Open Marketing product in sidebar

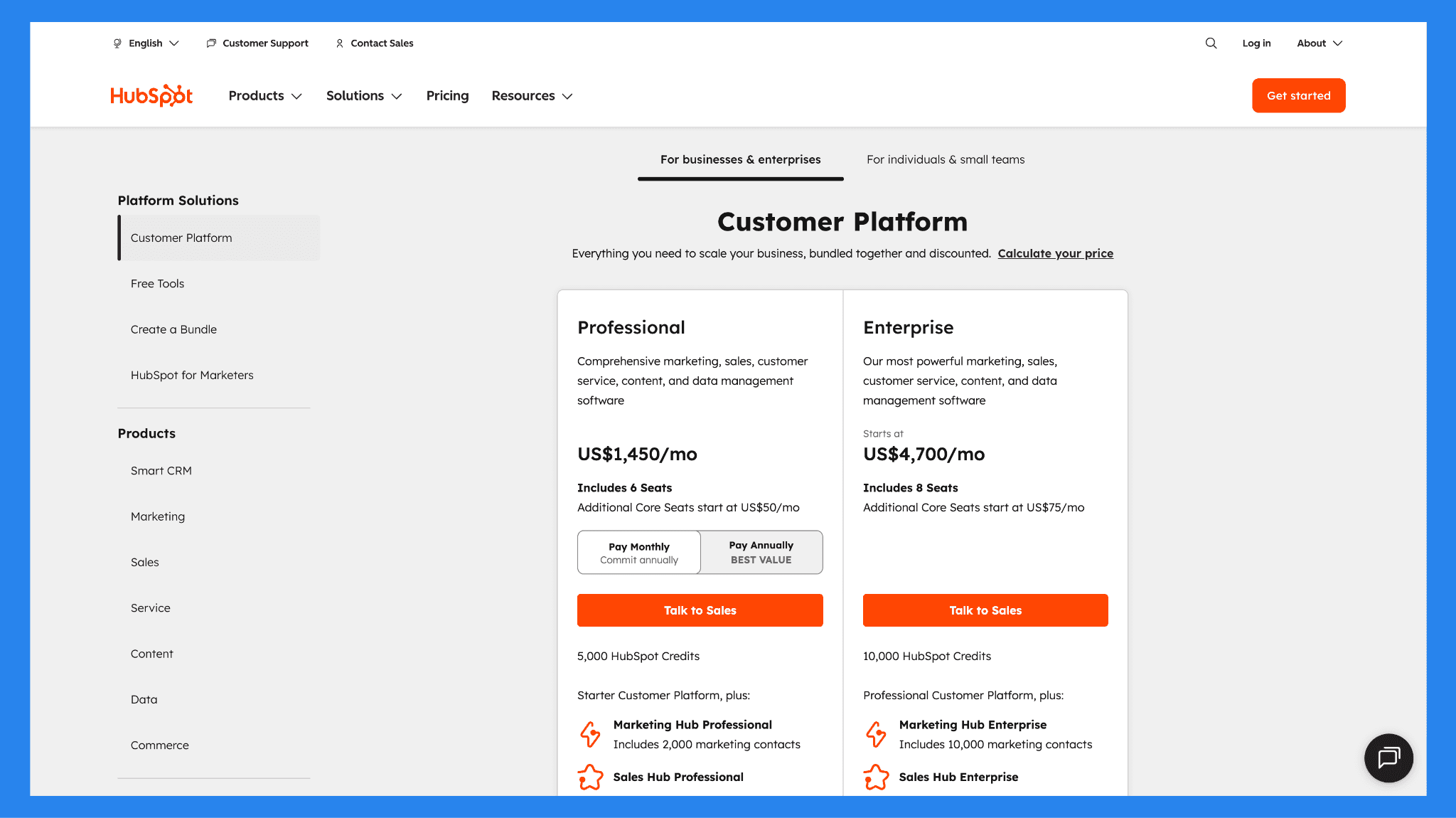[158, 516]
